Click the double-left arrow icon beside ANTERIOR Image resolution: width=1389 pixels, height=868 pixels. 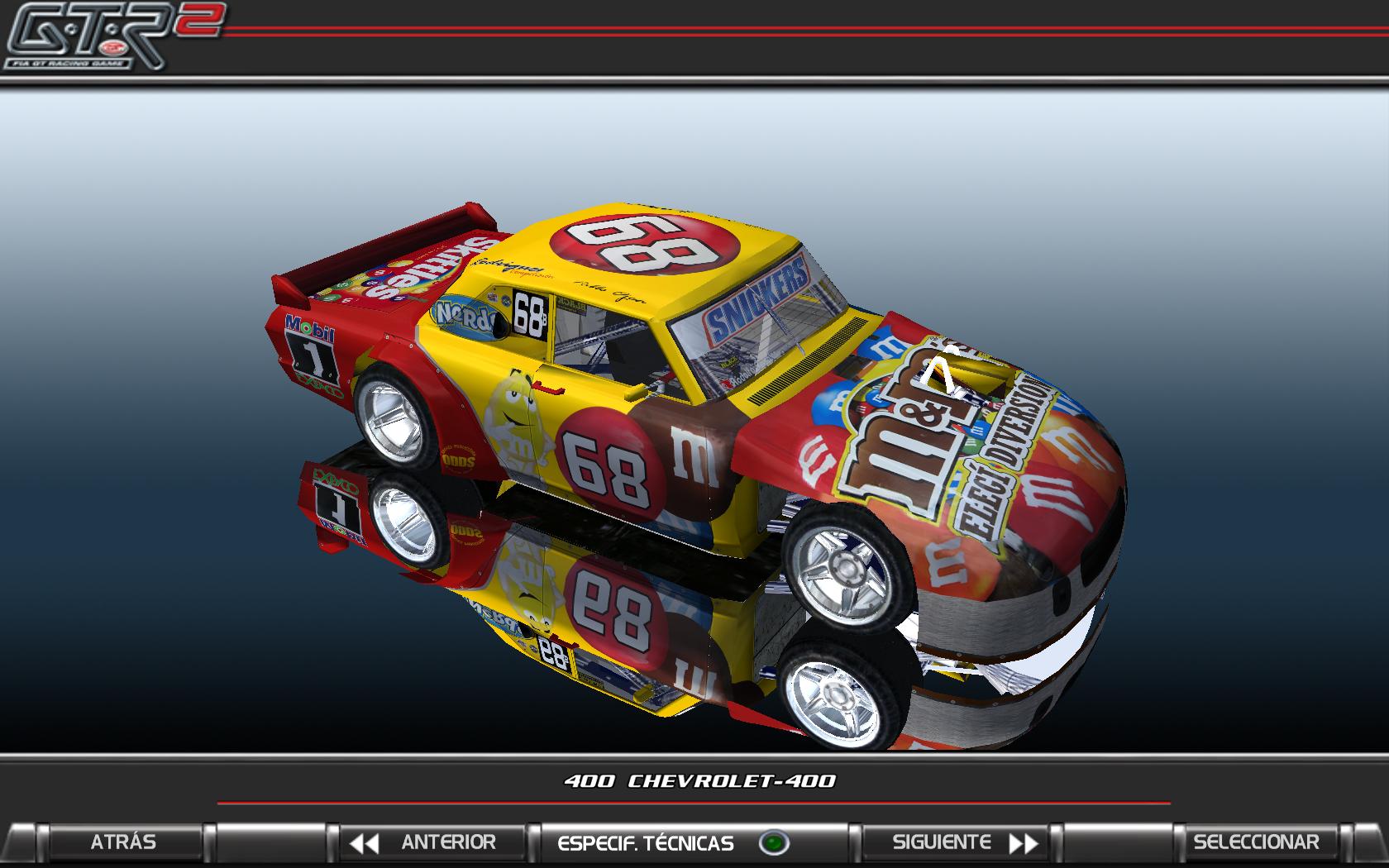click(x=364, y=843)
